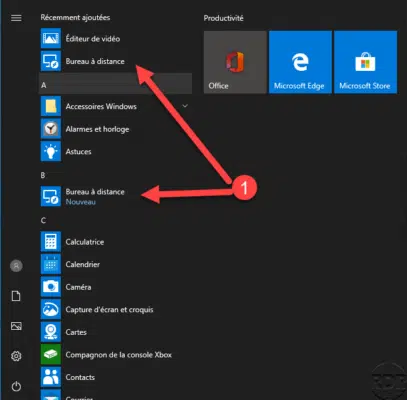
Task: Open the Microsoft Store tile
Action: pyautogui.click(x=365, y=62)
